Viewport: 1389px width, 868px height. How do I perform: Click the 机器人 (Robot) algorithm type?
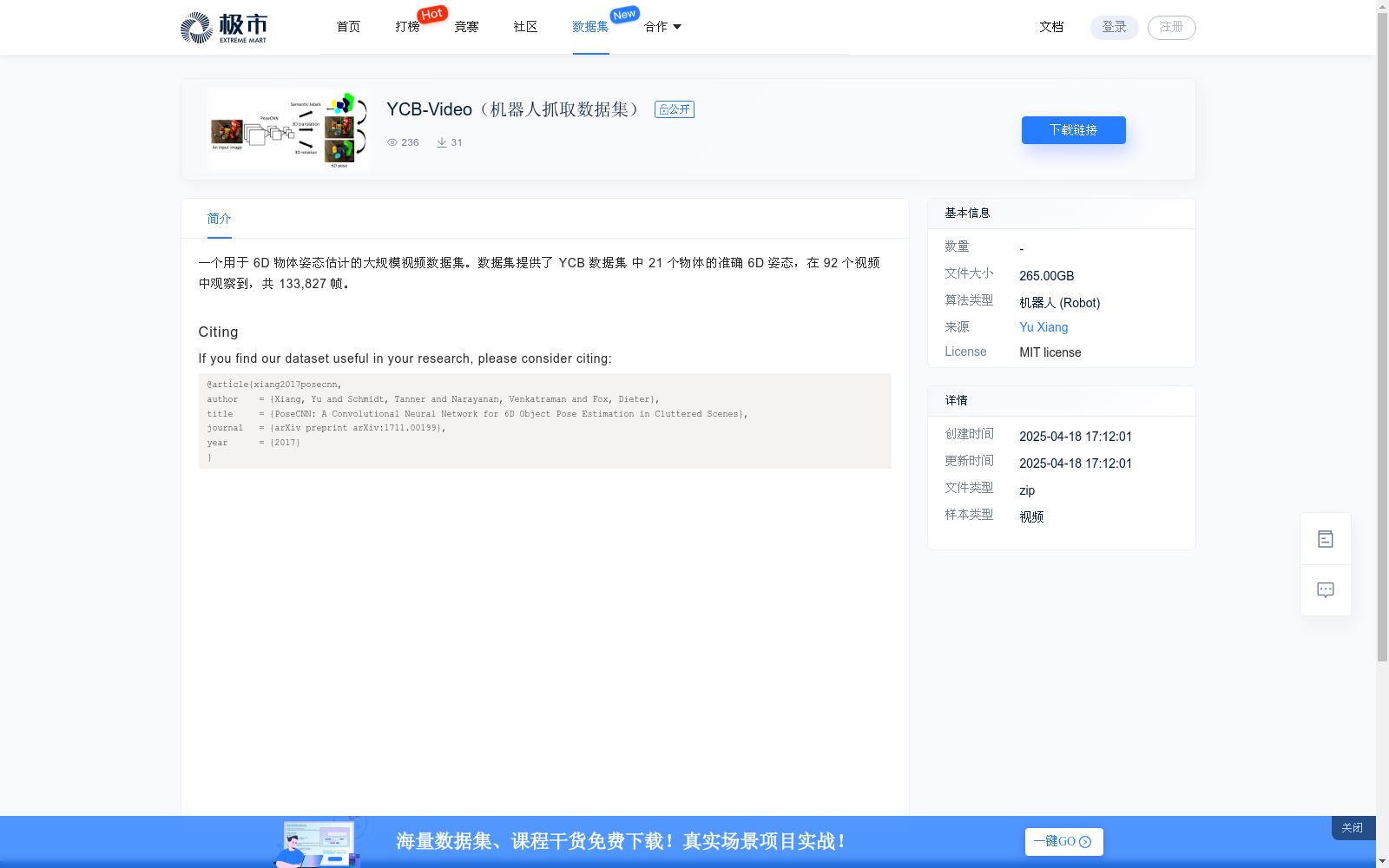(x=1059, y=303)
